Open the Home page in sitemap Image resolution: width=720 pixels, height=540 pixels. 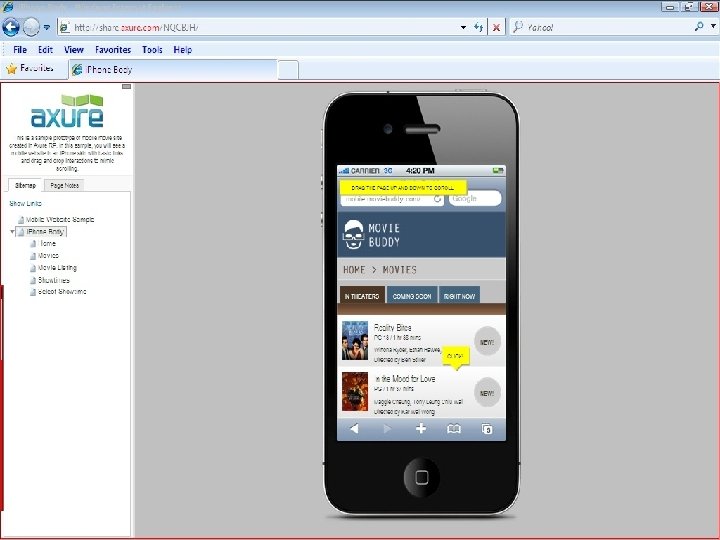pos(47,243)
